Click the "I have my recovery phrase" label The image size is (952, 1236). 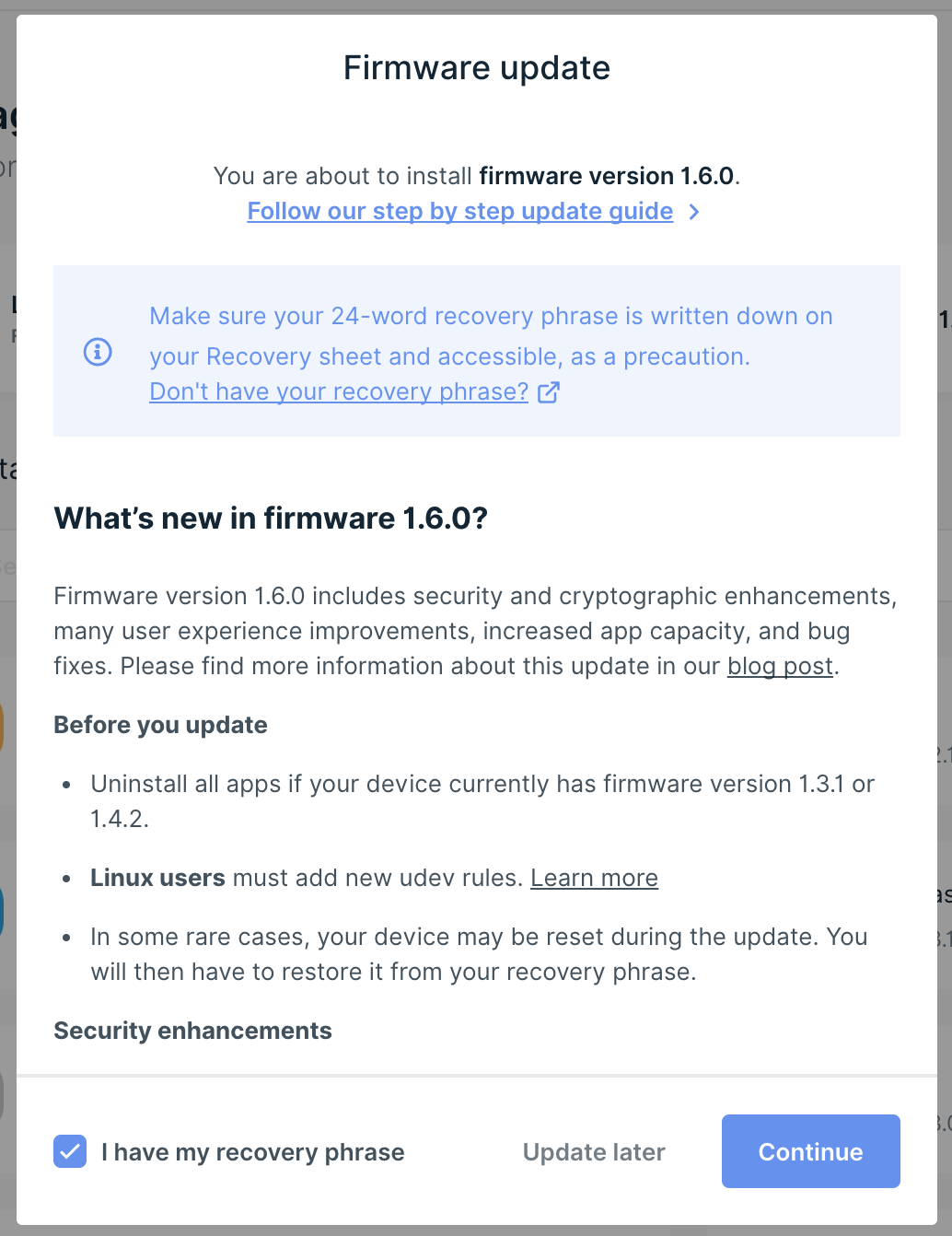(253, 1152)
